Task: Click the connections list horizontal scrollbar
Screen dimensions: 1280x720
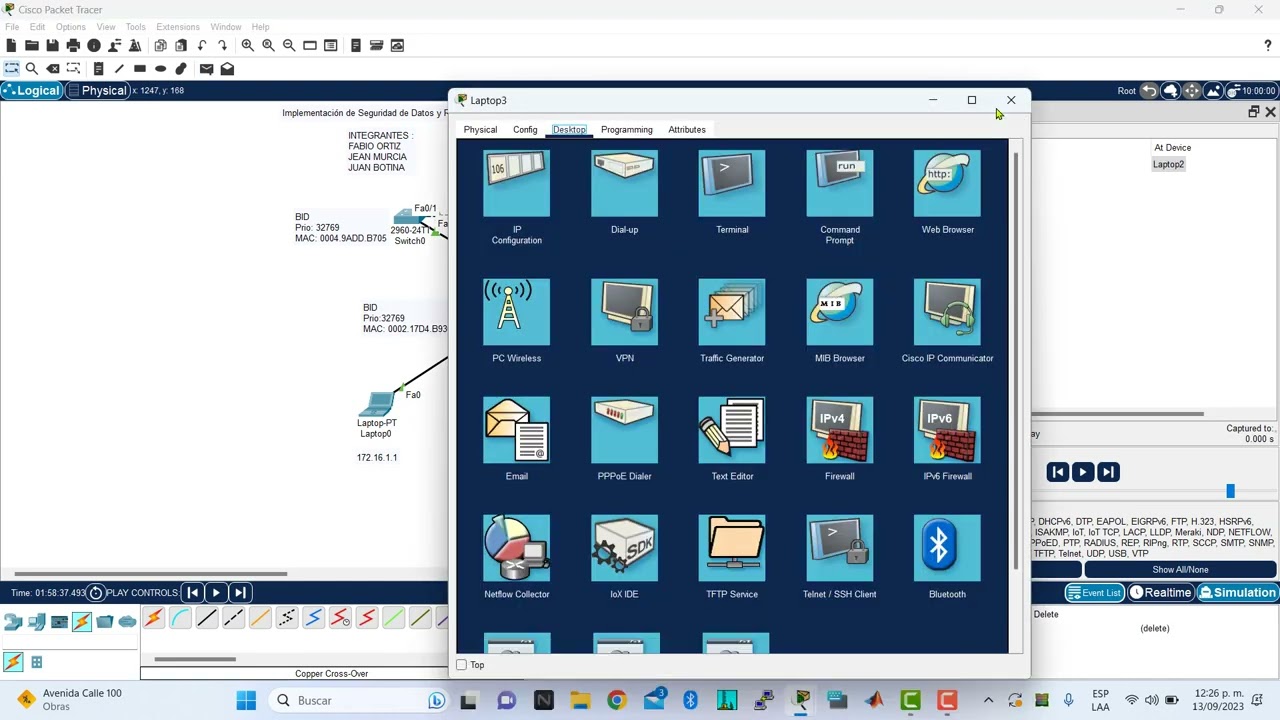Action: (195, 659)
